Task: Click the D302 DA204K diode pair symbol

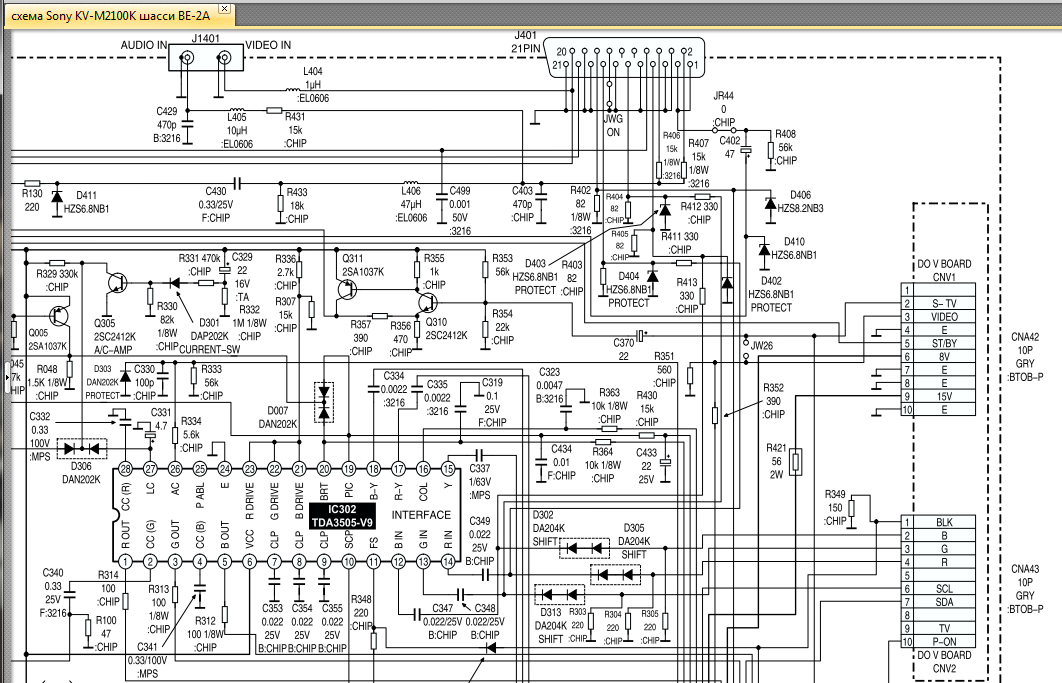Action: (585, 548)
